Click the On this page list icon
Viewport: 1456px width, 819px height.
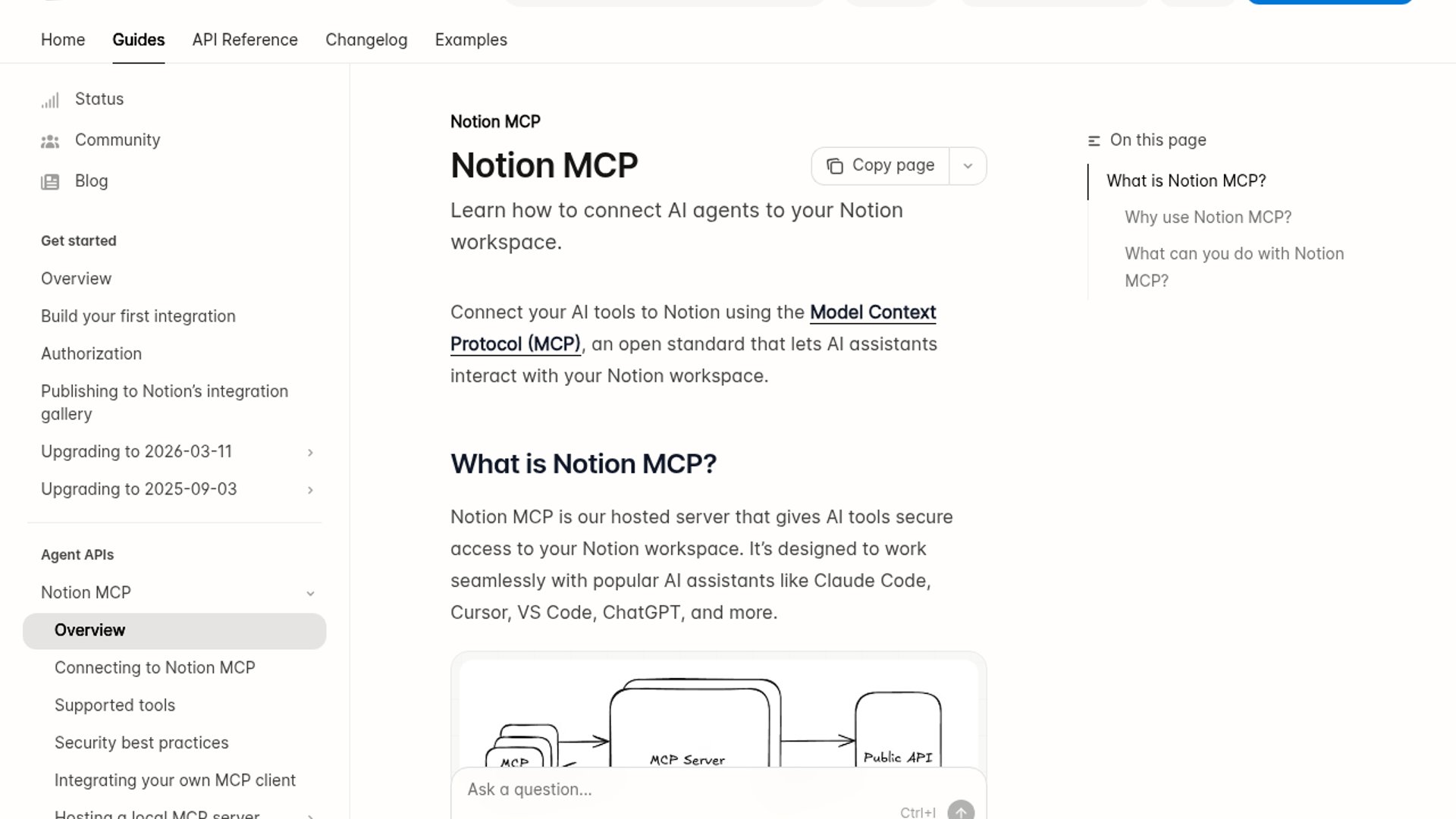1094,141
